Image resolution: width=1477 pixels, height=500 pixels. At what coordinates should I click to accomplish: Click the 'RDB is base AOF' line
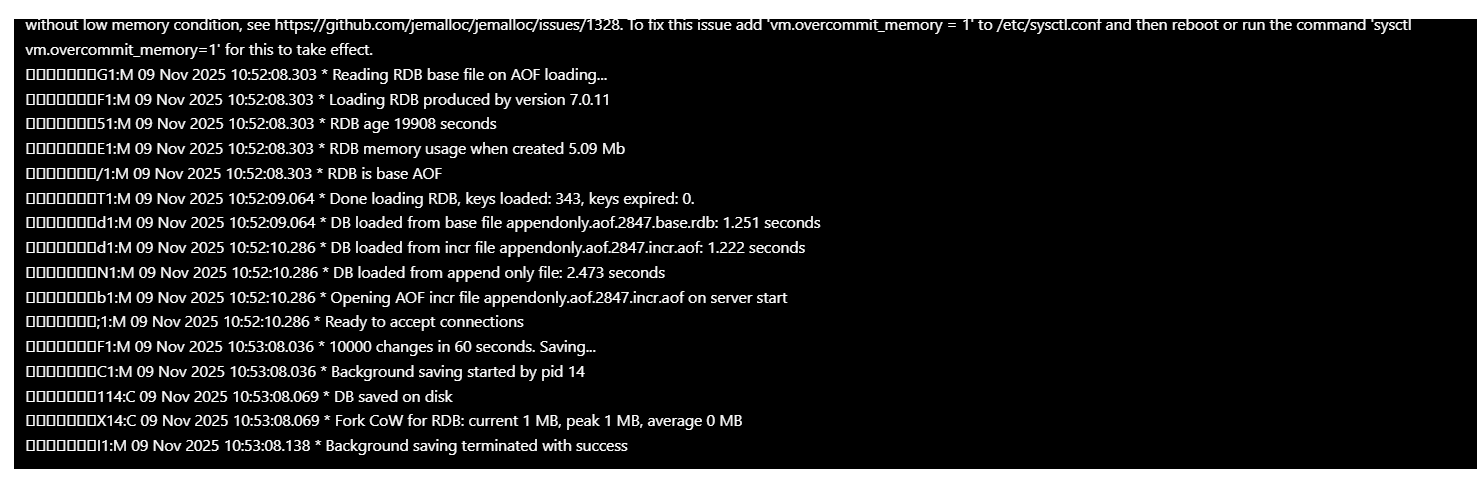point(385,174)
